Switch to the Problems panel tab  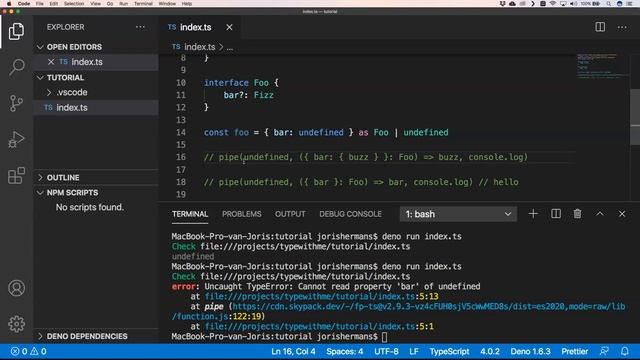(242, 214)
